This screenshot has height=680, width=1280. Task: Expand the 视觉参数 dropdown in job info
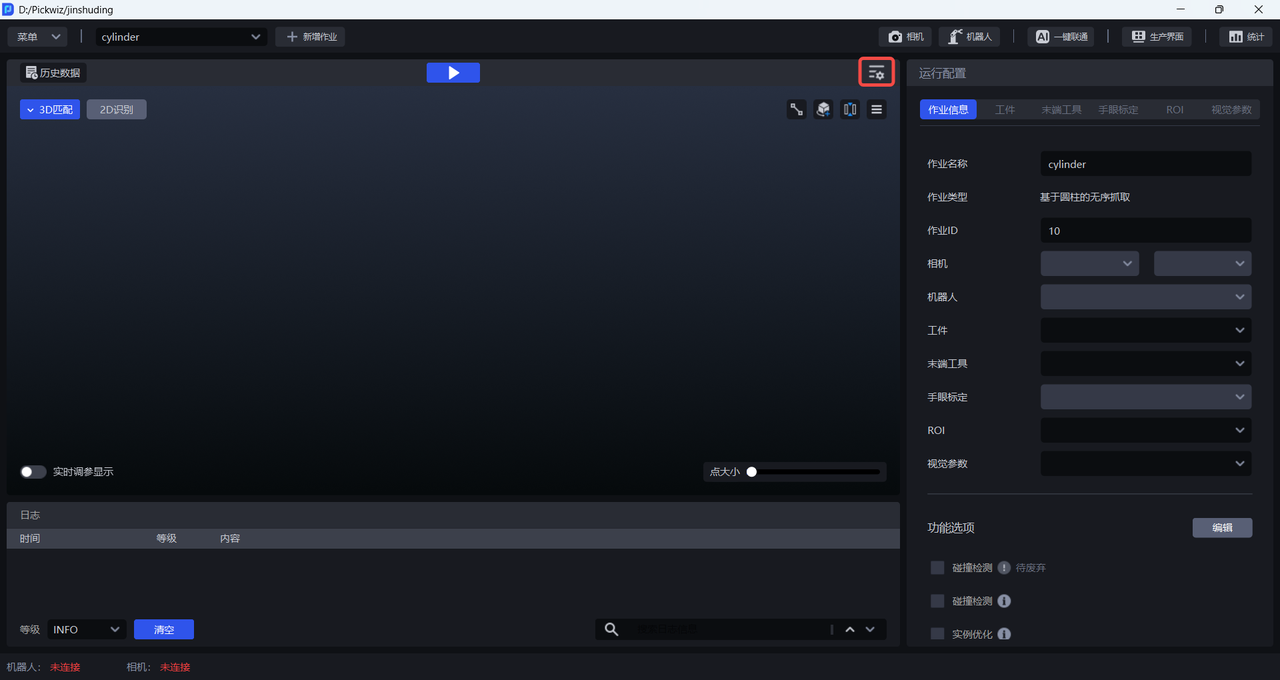pos(1145,464)
